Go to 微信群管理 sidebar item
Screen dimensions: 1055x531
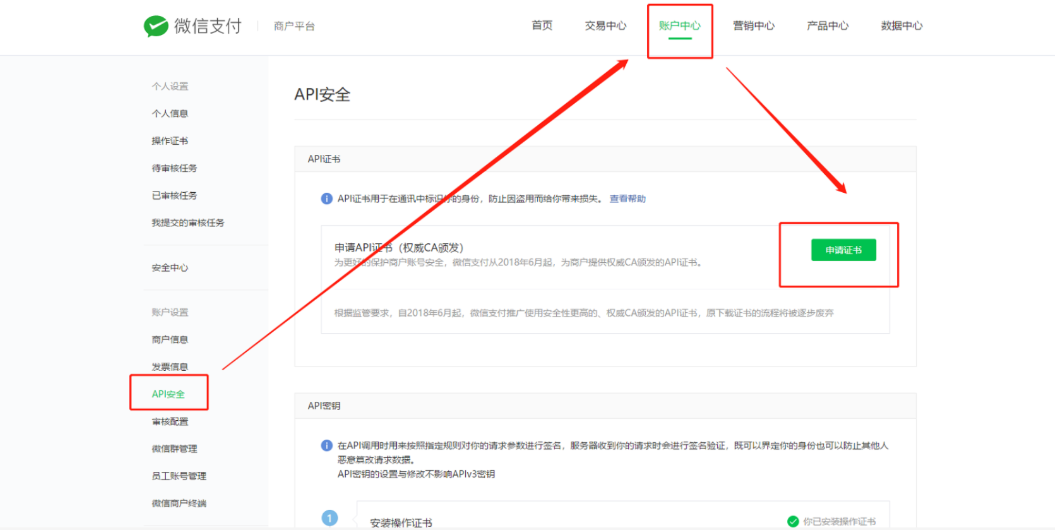pos(174,449)
